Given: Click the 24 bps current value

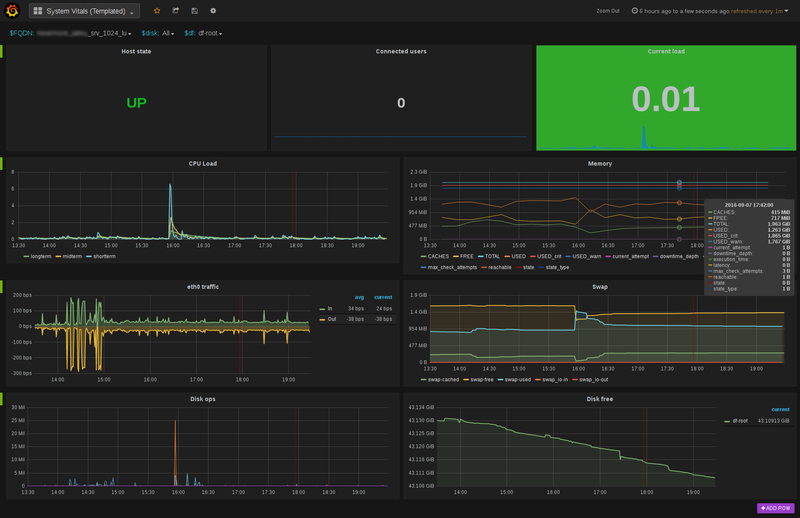Looking at the screenshot, I should [x=384, y=309].
